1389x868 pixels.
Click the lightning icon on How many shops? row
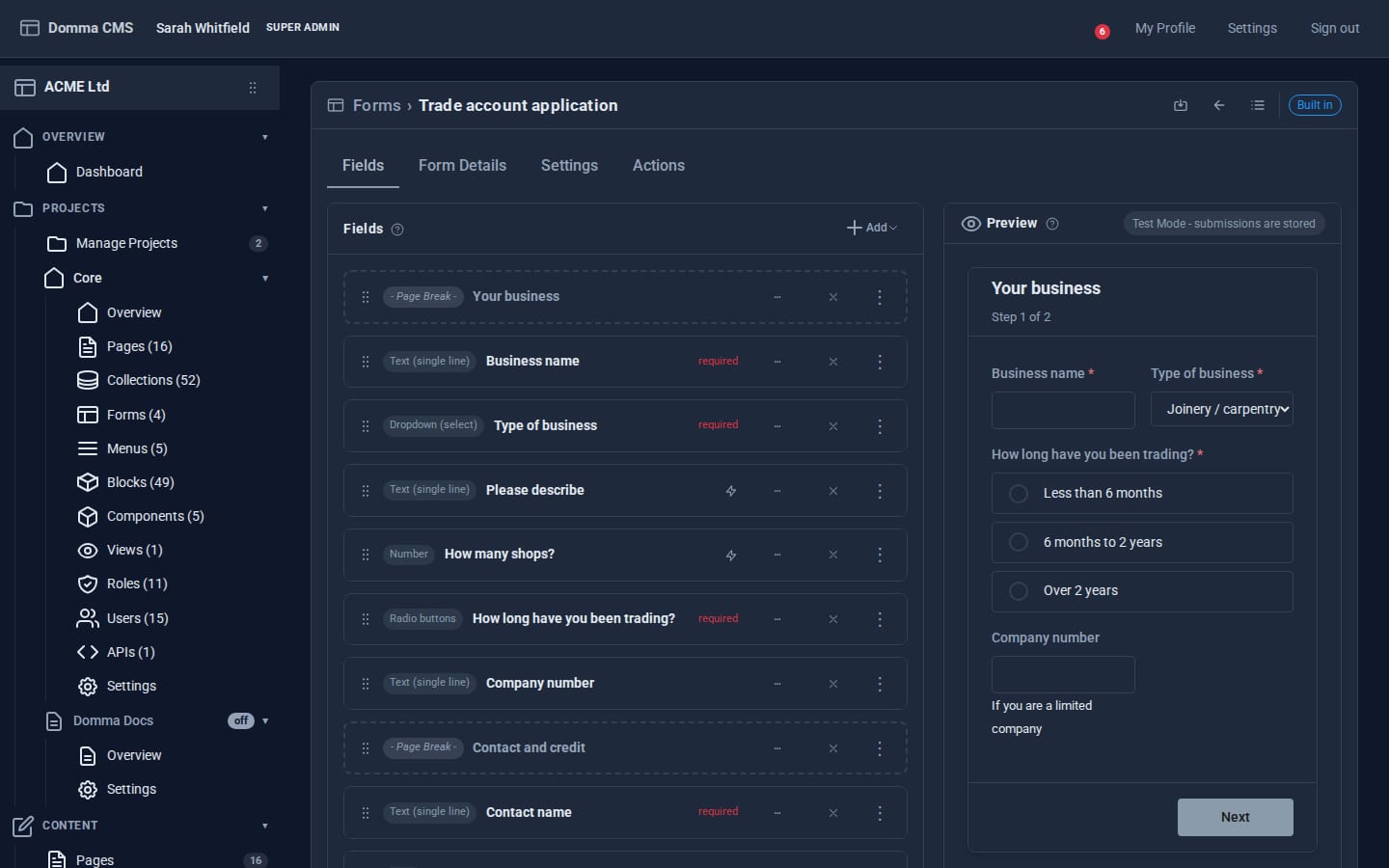pos(731,556)
